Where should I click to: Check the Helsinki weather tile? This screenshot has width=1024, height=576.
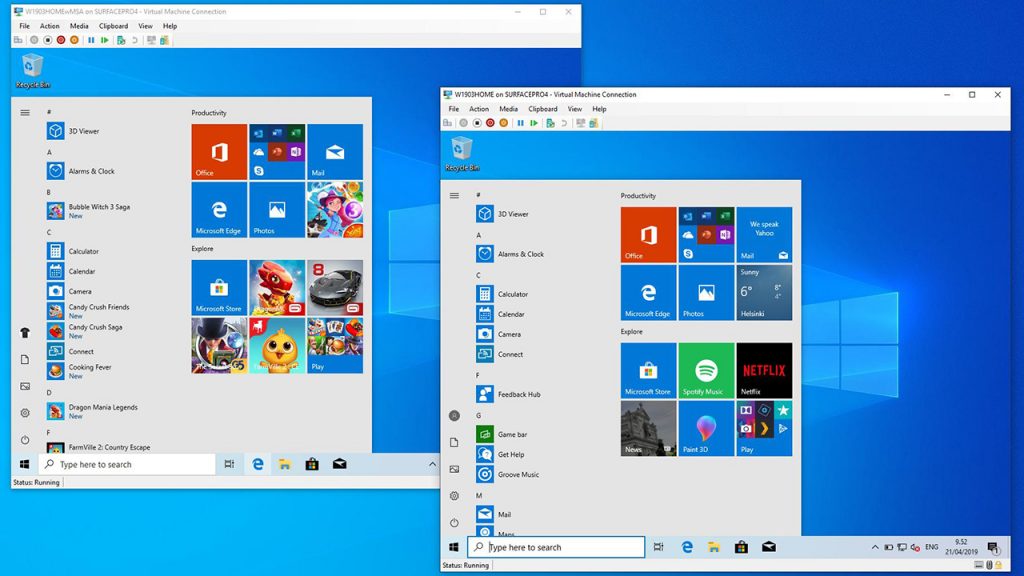765,293
